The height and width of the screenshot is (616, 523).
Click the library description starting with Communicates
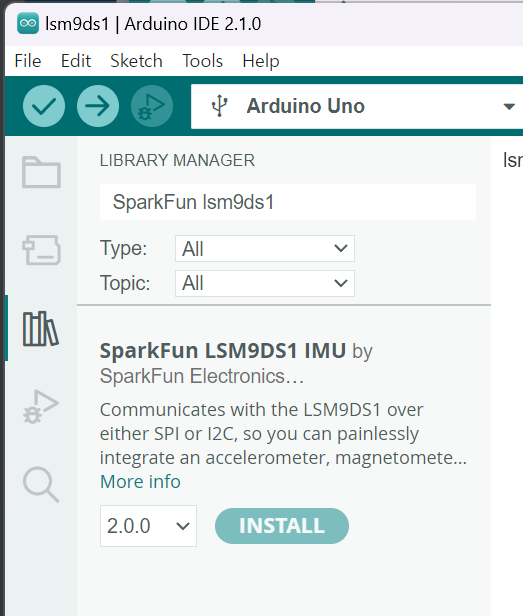[x=283, y=434]
